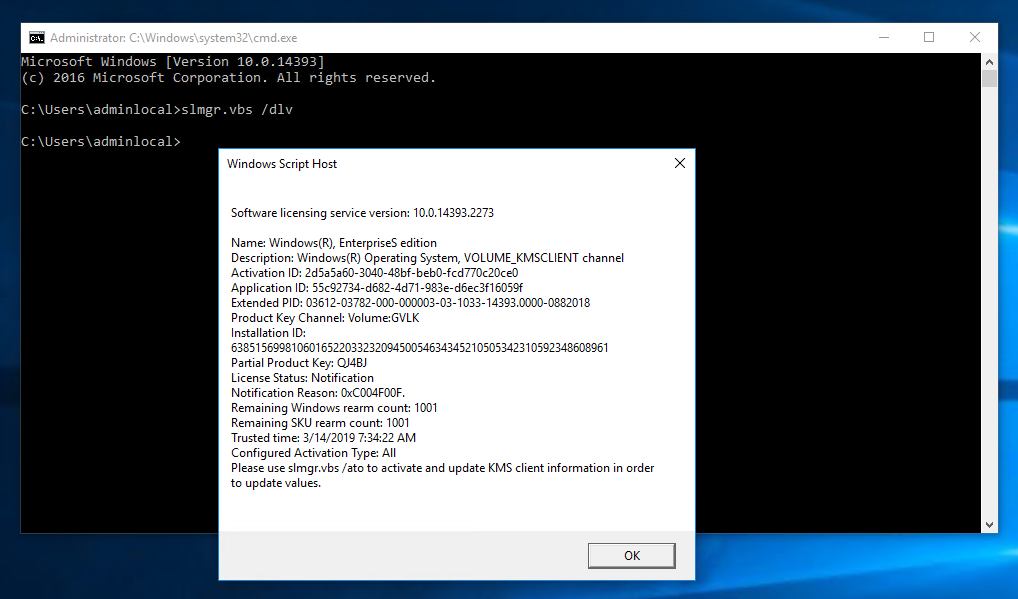Image resolution: width=1018 pixels, height=599 pixels.
Task: Click the 'Name: Windows(R), EnterpriseS edition' line
Action: tap(334, 243)
